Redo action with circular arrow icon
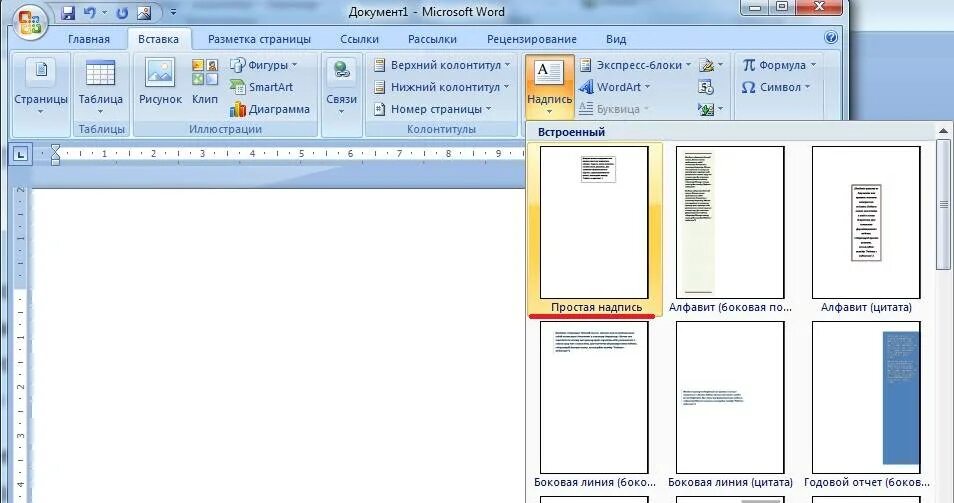Screen dimensions: 954x503 [122, 12]
